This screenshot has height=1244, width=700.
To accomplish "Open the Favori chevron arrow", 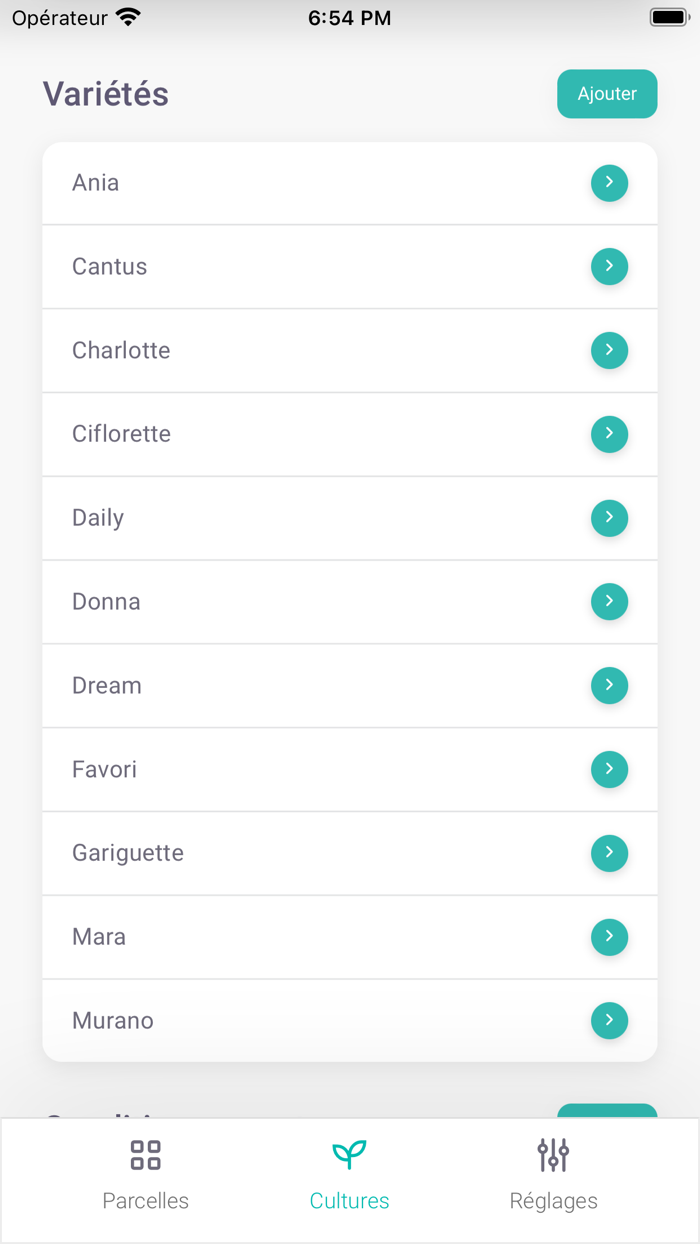I will [609, 769].
